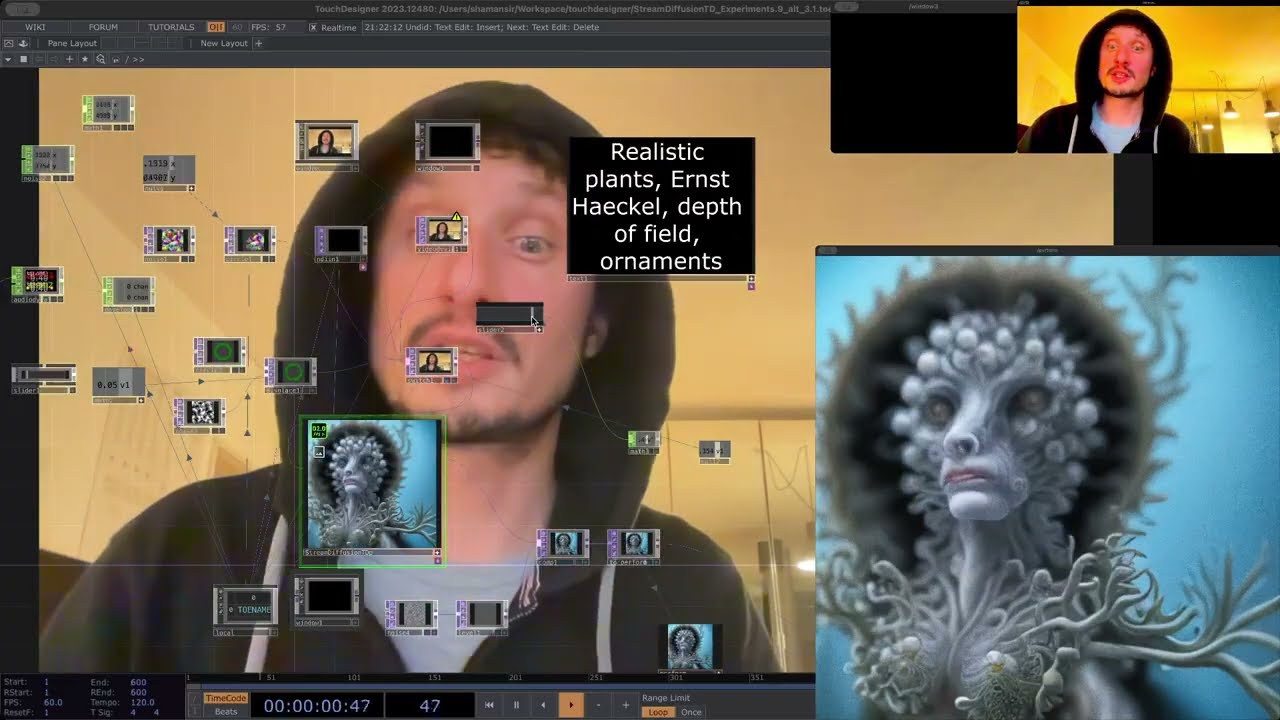This screenshot has height=720, width=1280.
Task: Switch timeline display to TimeCode
Action: [x=226, y=699]
